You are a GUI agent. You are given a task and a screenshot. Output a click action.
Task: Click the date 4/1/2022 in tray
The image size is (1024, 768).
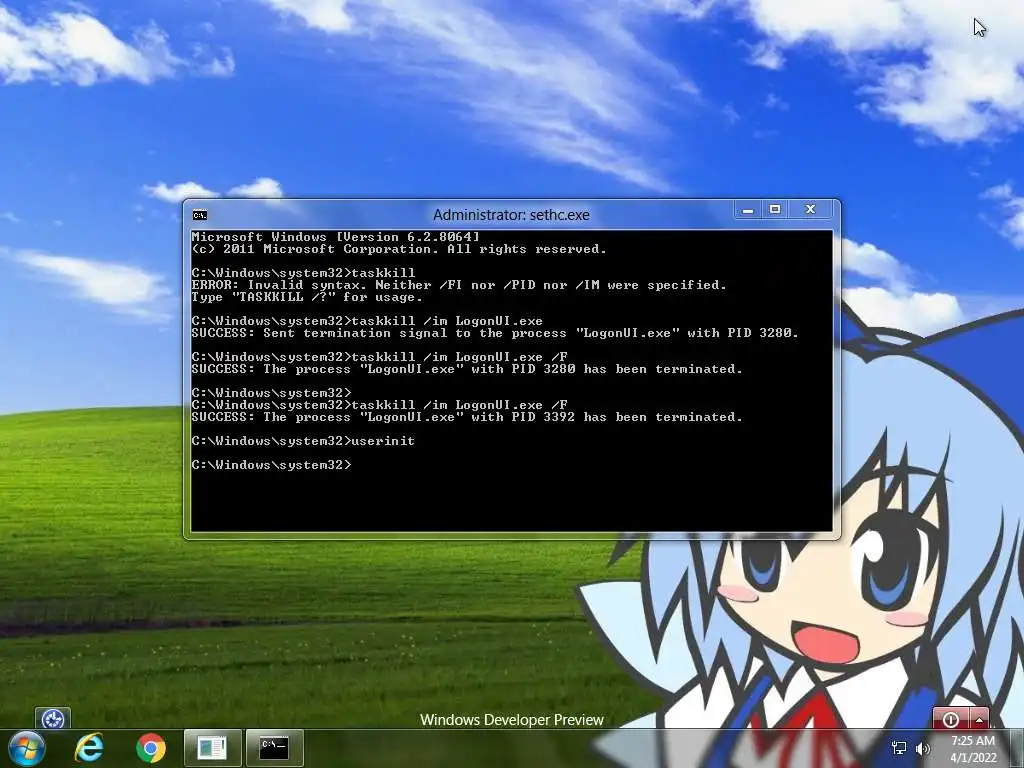pyautogui.click(x=973, y=758)
